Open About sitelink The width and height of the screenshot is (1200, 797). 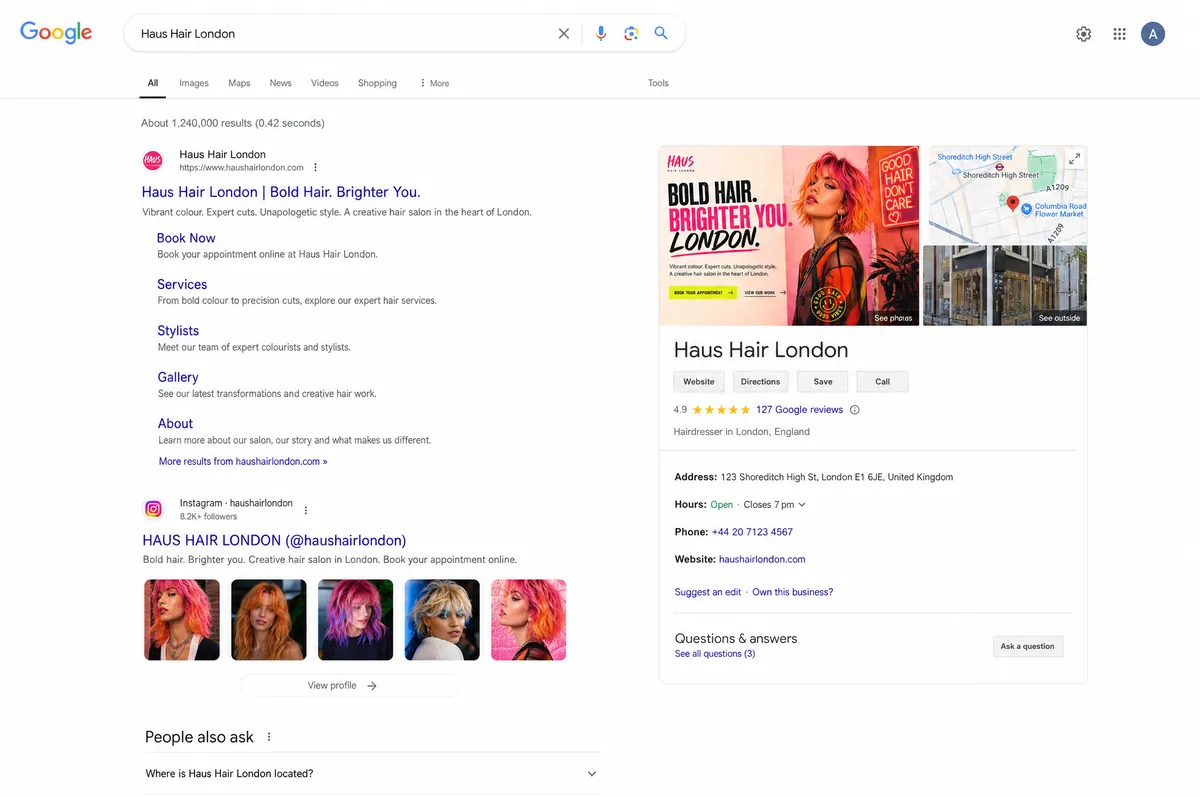(175, 424)
